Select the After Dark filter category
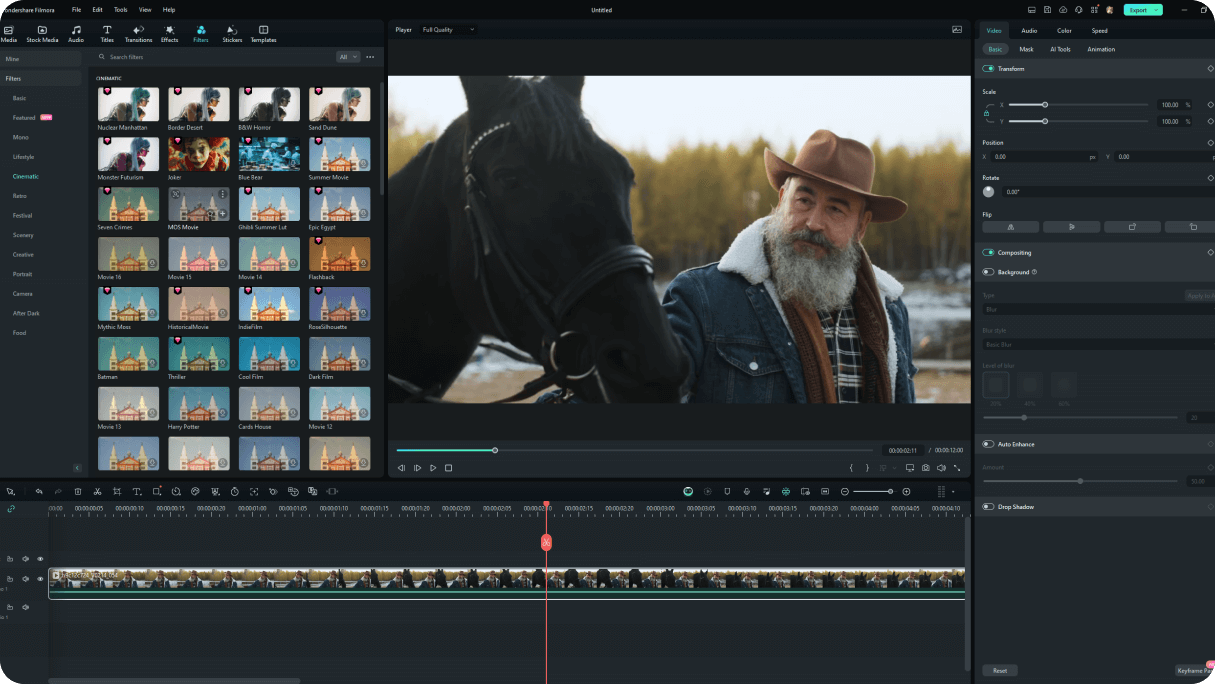 25,313
